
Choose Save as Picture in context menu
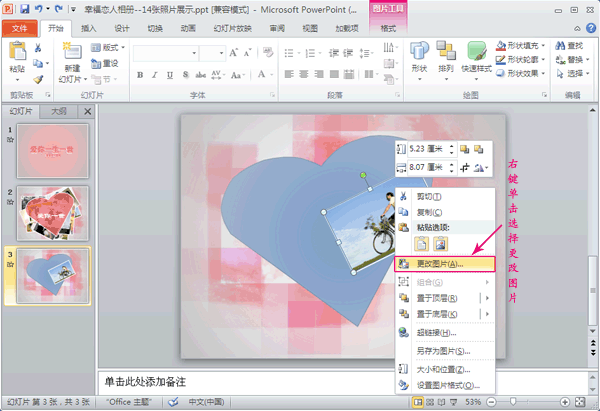[x=445, y=351]
